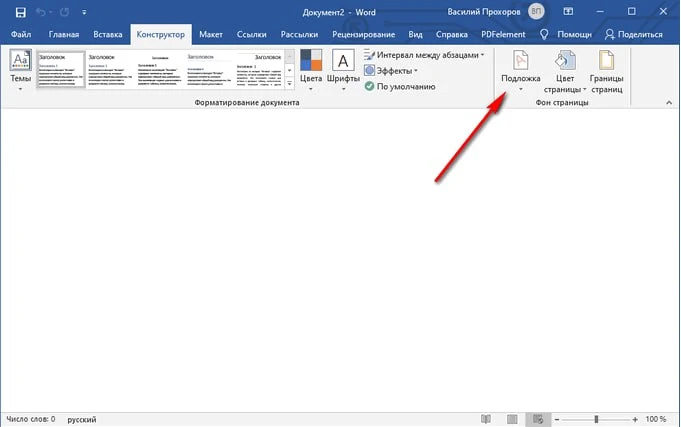Open the Справка tab
This screenshot has width=681, height=427.
[452, 34]
